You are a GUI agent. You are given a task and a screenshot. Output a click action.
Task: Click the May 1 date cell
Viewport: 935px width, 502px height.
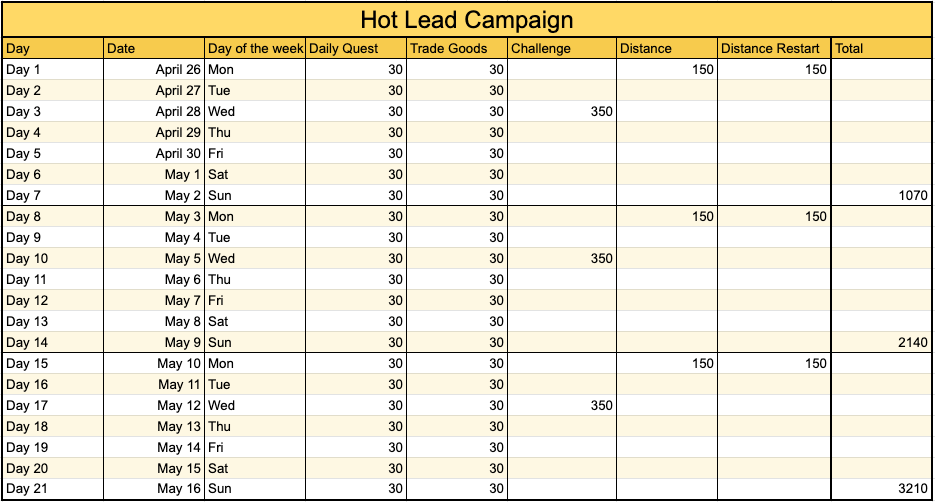pyautogui.click(x=154, y=175)
